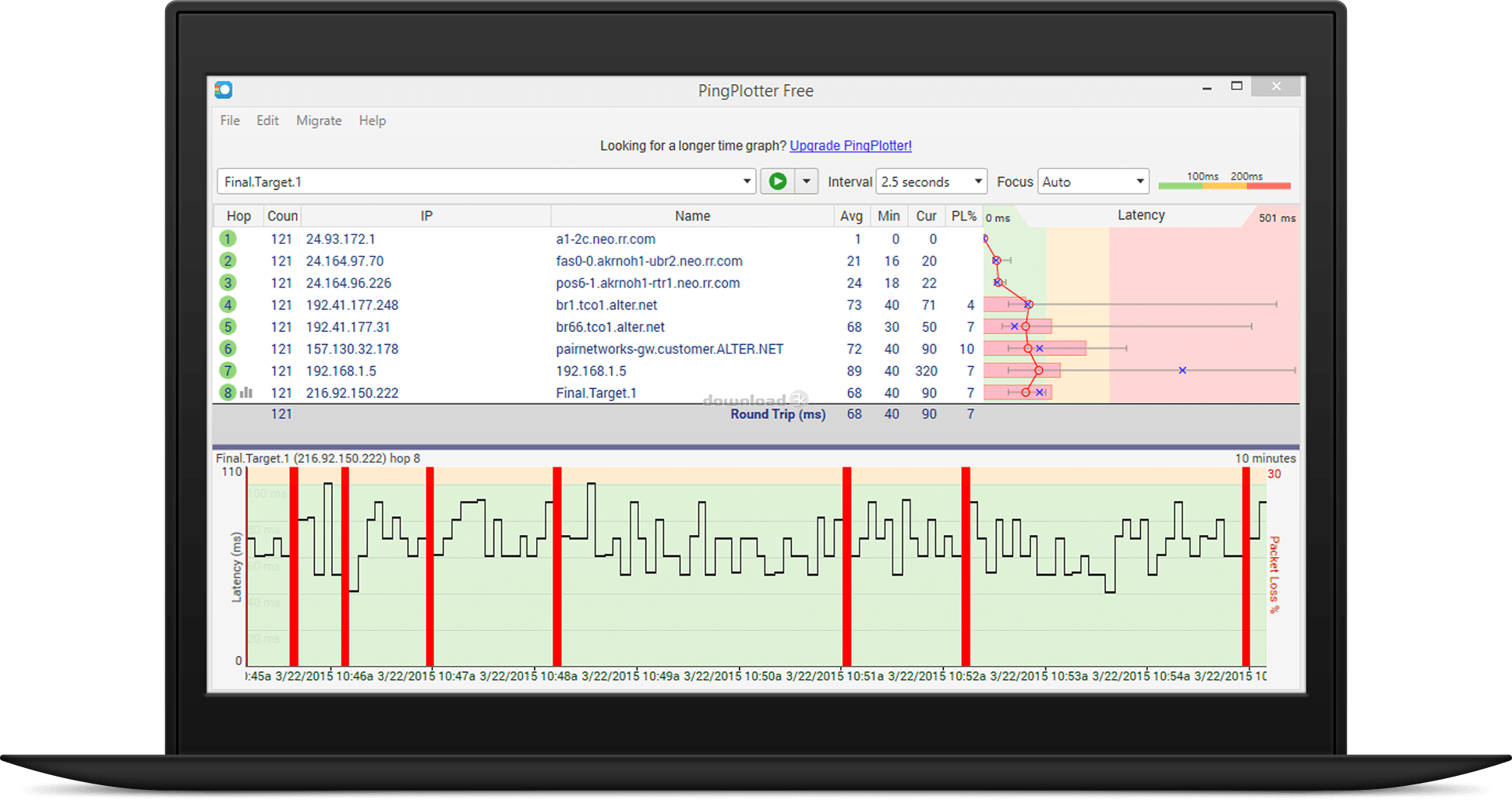Click the Round Trip (ms) summary label
1512x800 pixels.
tap(778, 414)
